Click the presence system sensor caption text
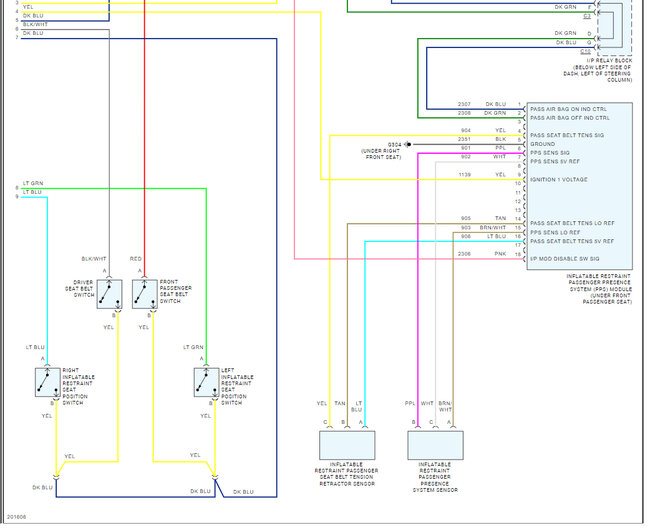 435,477
